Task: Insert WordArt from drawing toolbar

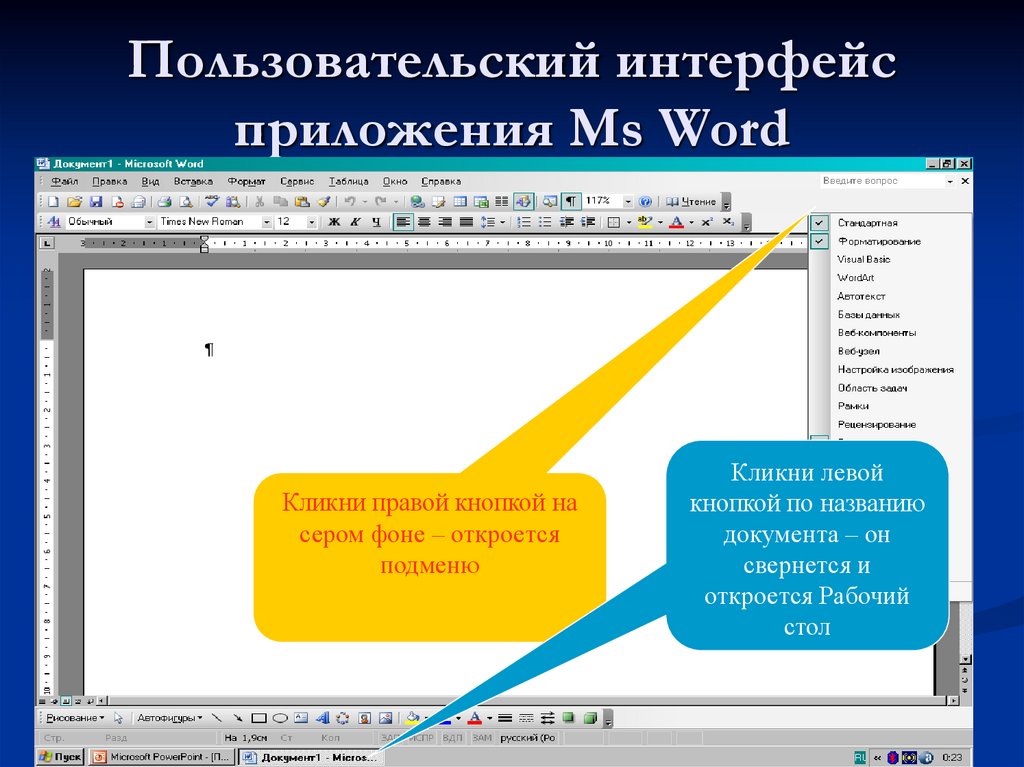Action: click(322, 718)
